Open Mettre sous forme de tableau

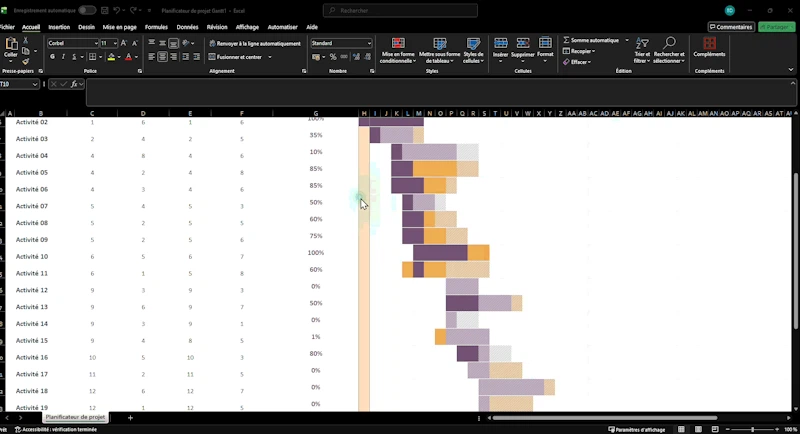[x=439, y=50]
